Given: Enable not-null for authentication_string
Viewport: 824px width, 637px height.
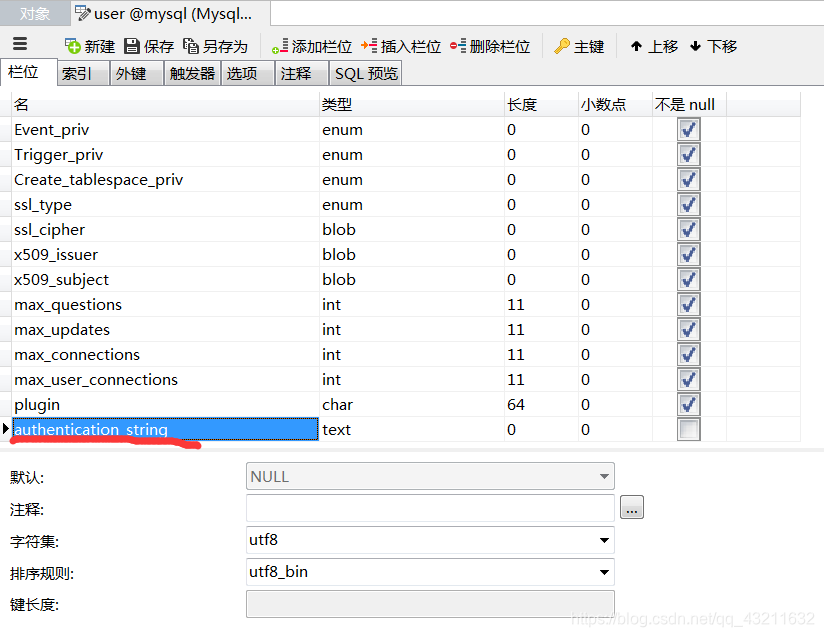Looking at the screenshot, I should [x=688, y=429].
